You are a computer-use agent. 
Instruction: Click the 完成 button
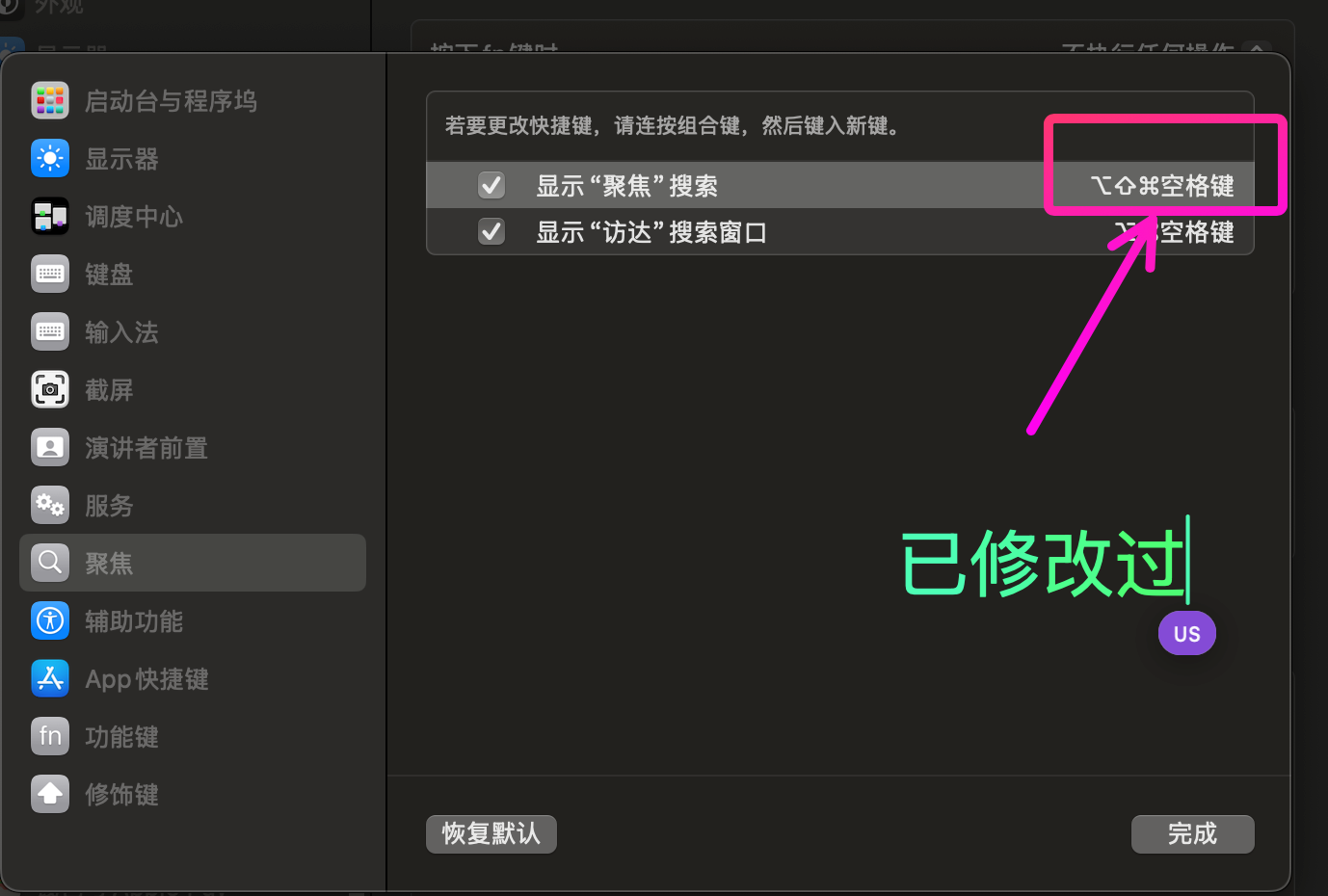click(x=1192, y=833)
